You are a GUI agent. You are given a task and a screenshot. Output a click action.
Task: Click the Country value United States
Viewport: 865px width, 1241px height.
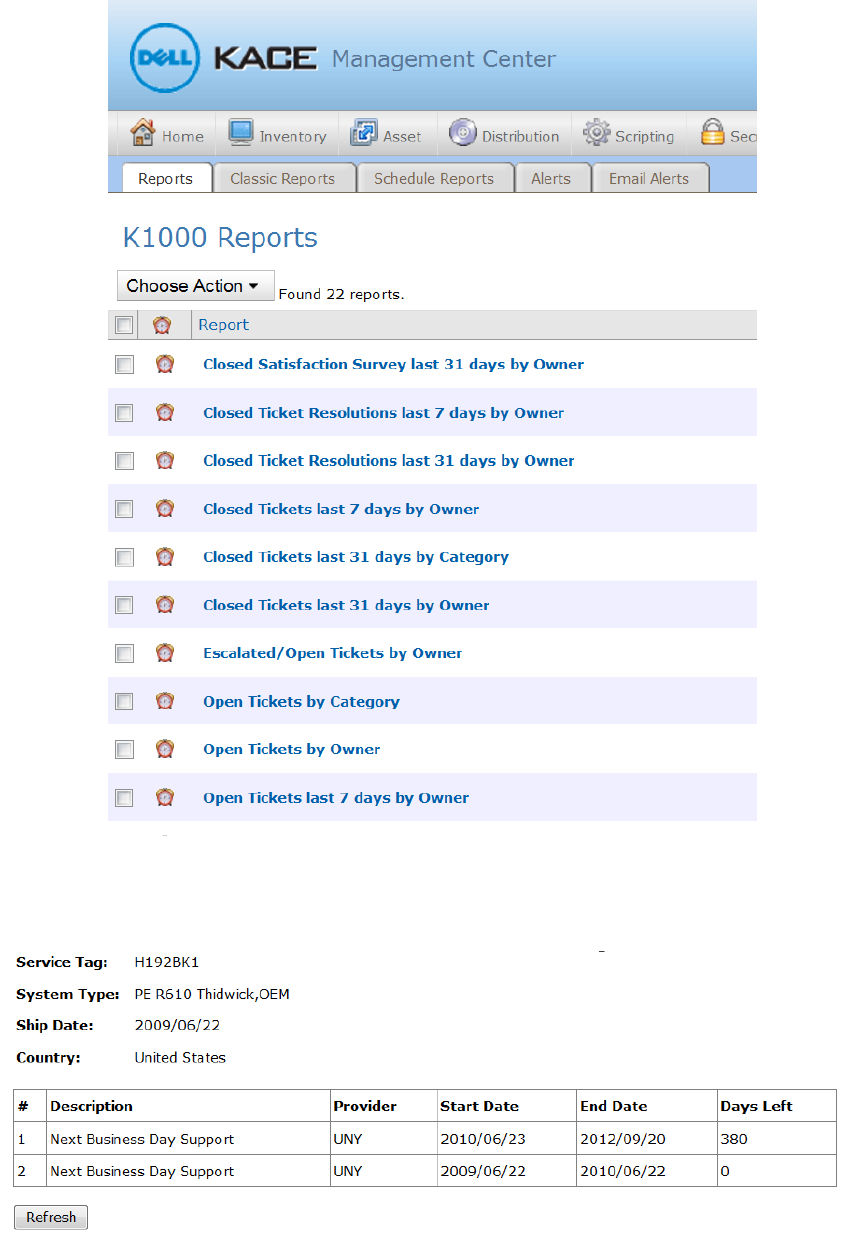pos(180,1057)
